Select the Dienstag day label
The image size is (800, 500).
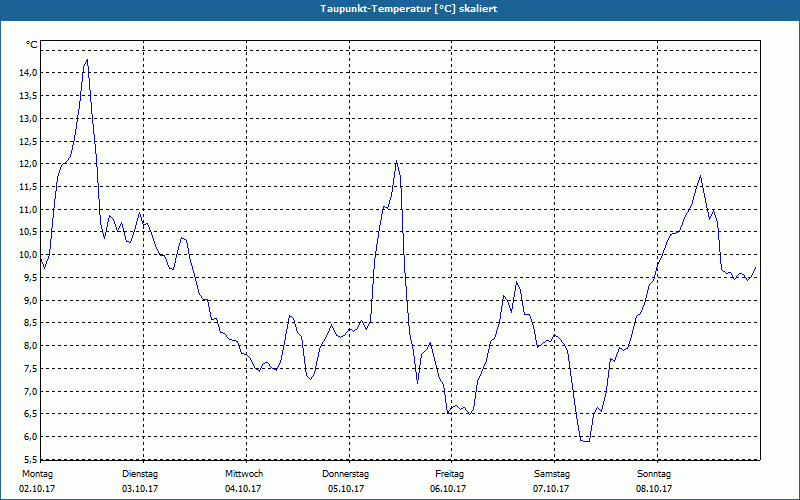[x=140, y=474]
